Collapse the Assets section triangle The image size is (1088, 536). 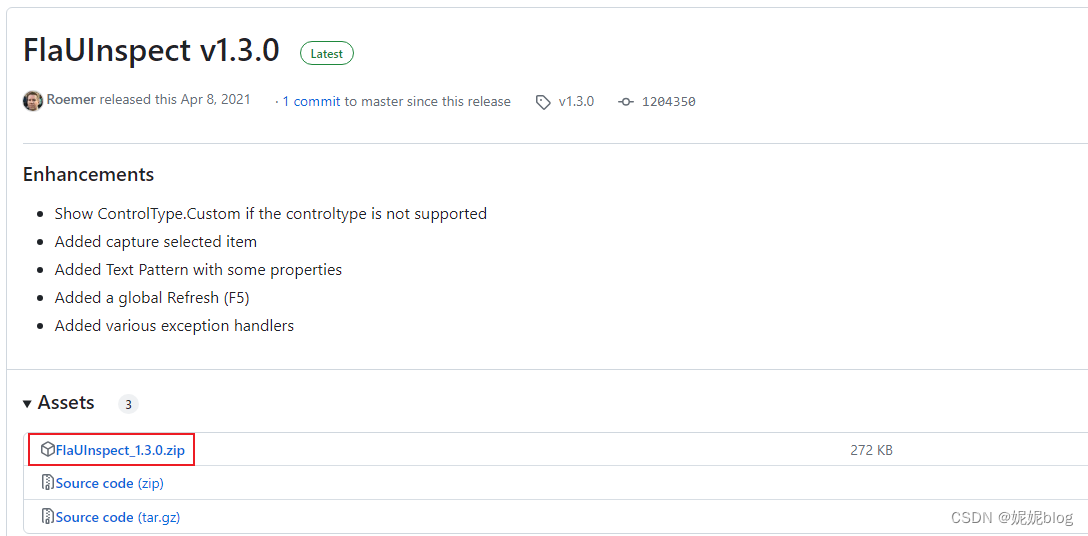pyautogui.click(x=27, y=403)
